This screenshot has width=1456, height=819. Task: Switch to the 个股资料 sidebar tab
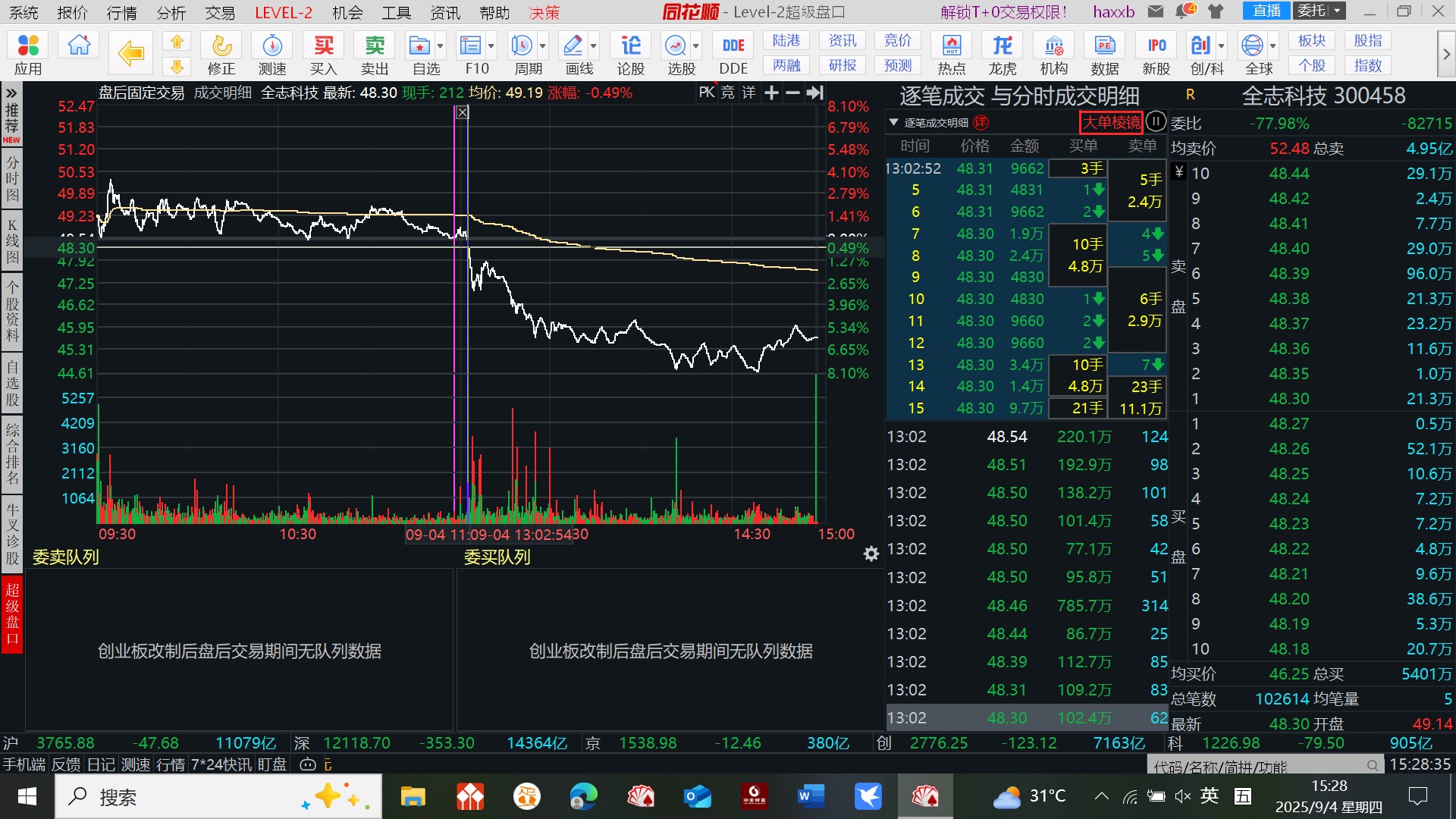(12, 310)
